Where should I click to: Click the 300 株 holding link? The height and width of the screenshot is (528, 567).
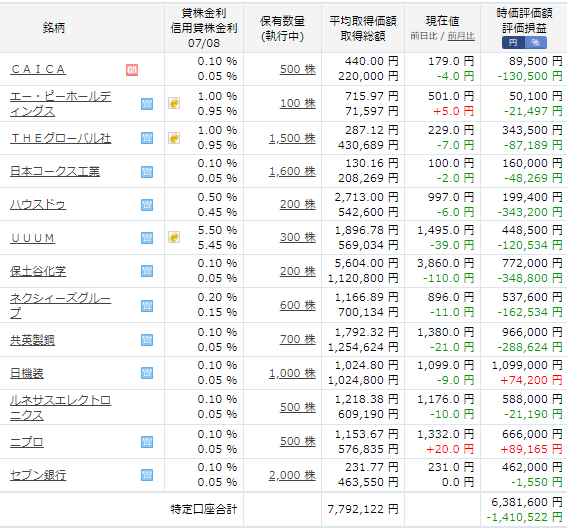click(298, 237)
